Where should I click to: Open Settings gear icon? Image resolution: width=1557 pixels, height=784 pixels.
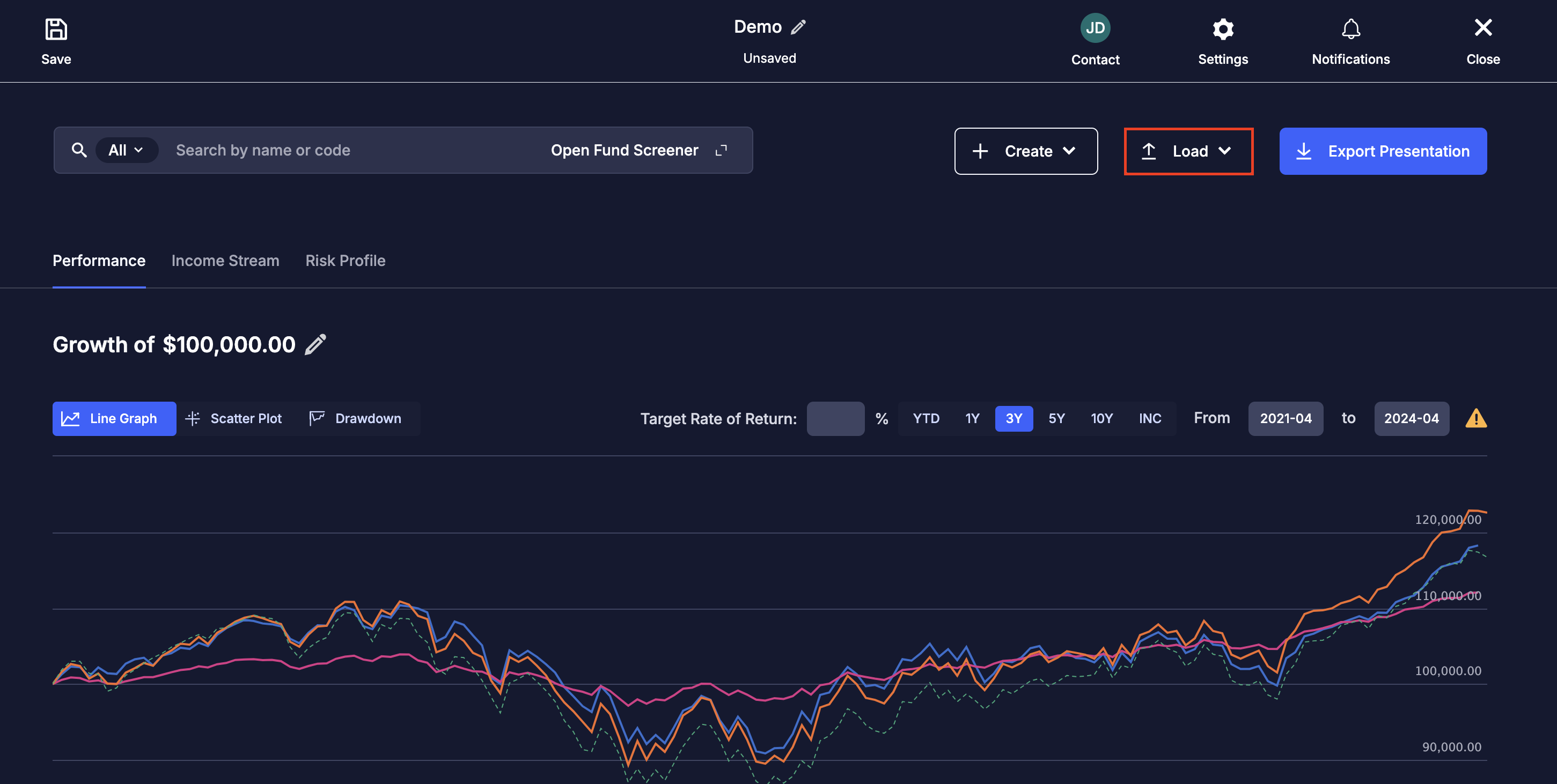pyautogui.click(x=1223, y=29)
